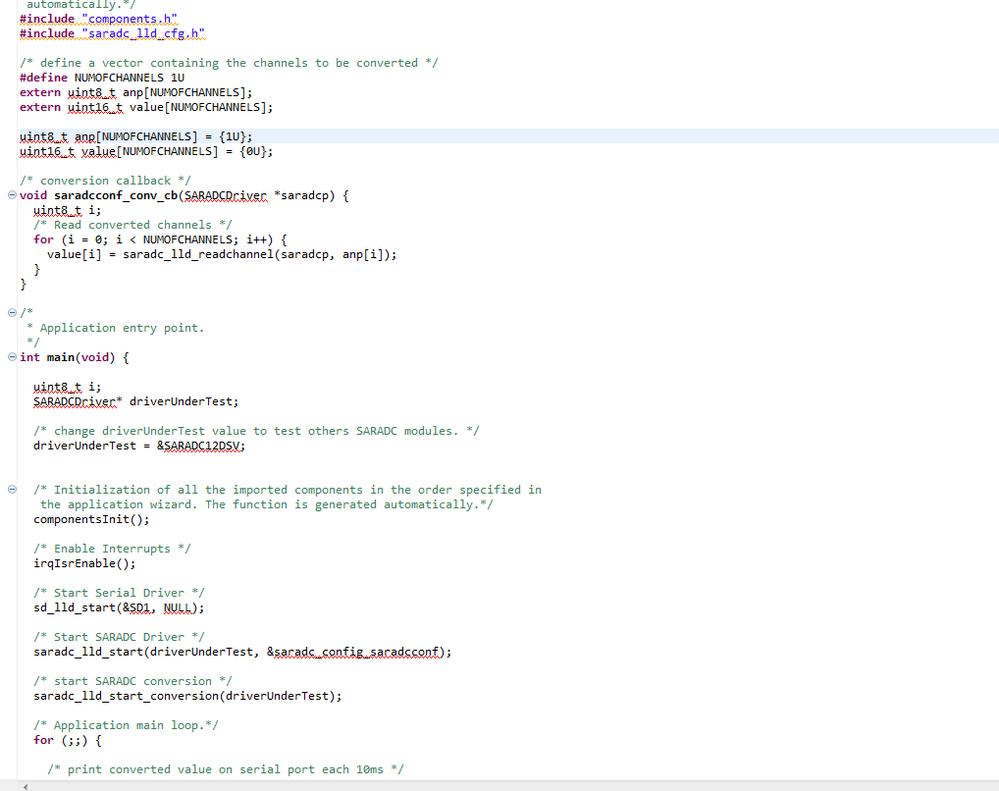
Task: Click 'SARADCDriver* driverUnderTest;' declaration
Action: point(136,401)
